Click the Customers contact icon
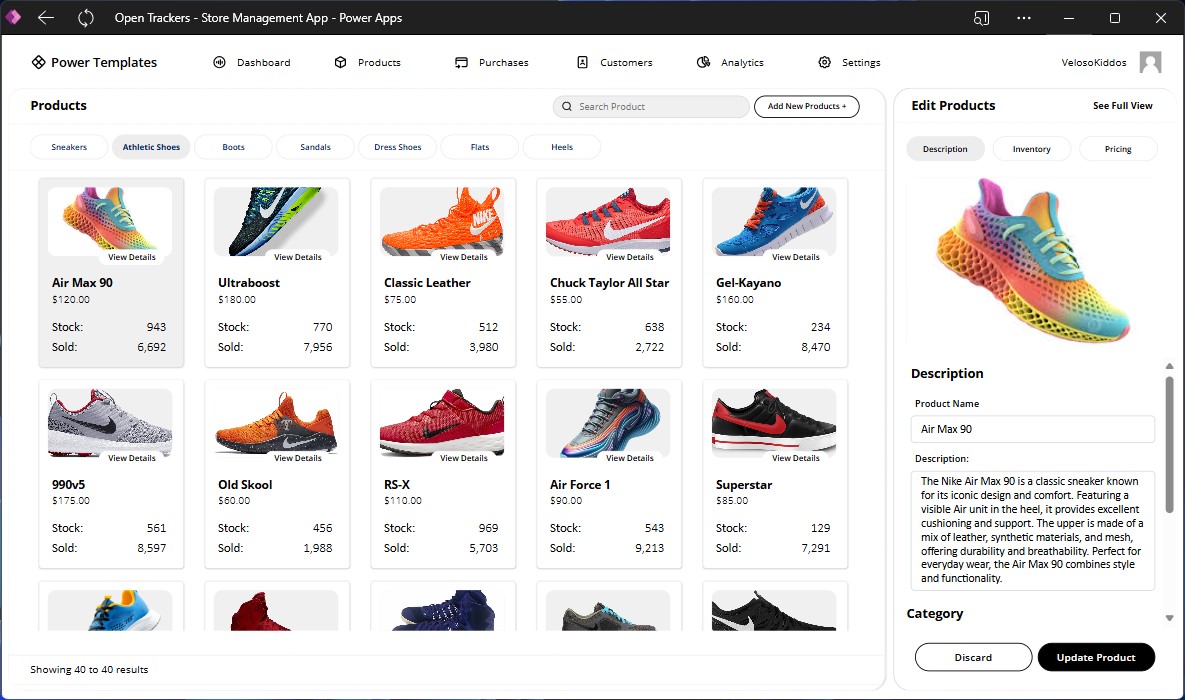Viewport: 1185px width, 700px height. pos(582,63)
